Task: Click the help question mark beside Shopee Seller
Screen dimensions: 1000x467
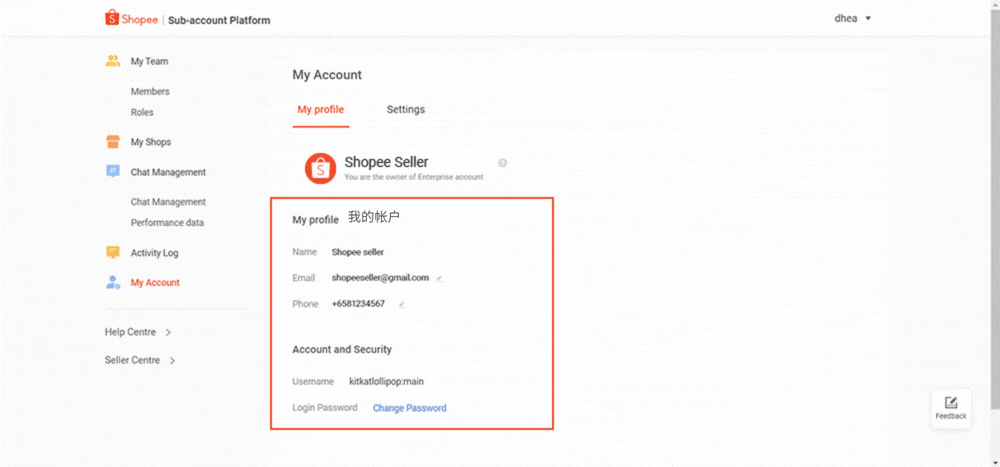Action: (503, 163)
